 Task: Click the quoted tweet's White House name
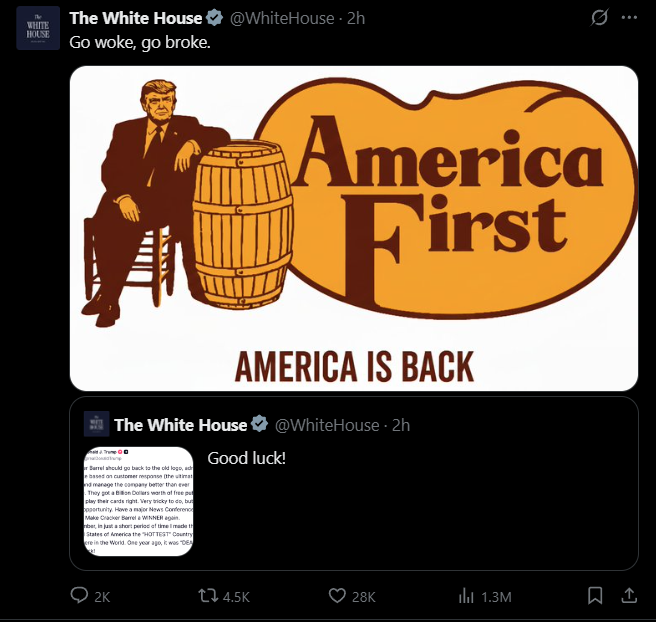pyautogui.click(x=180, y=425)
